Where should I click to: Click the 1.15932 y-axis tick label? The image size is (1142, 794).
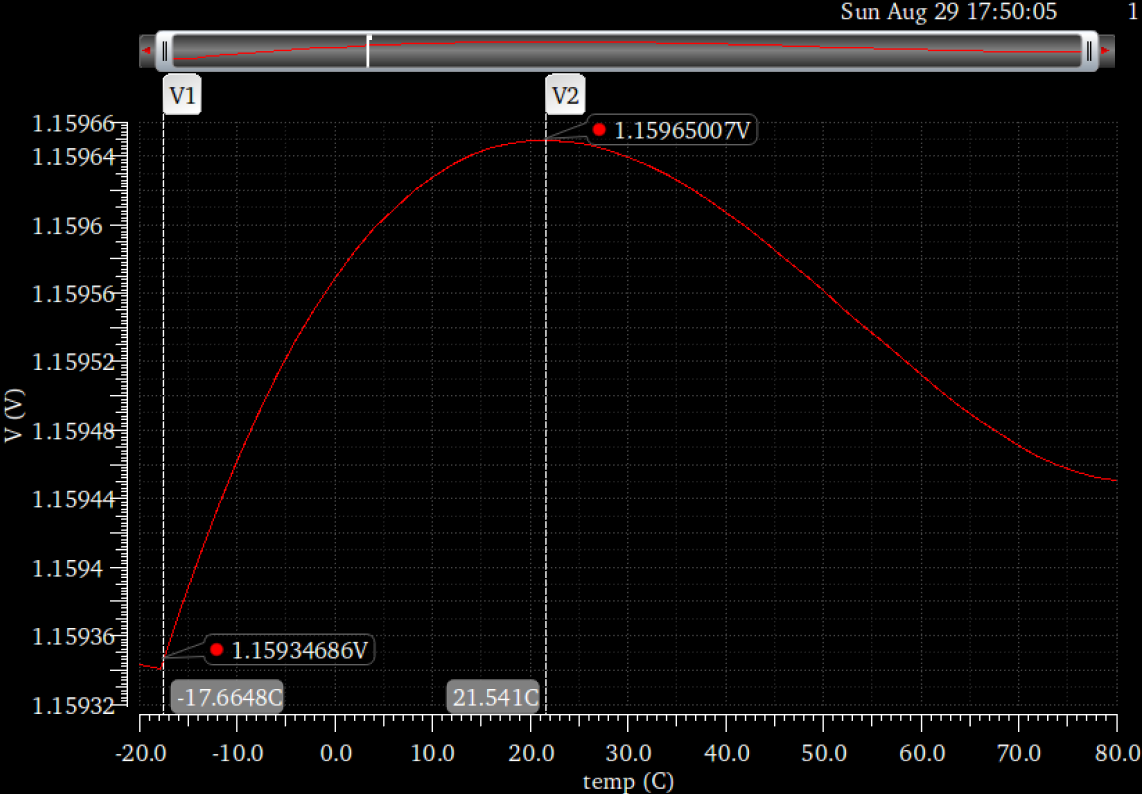[74, 706]
